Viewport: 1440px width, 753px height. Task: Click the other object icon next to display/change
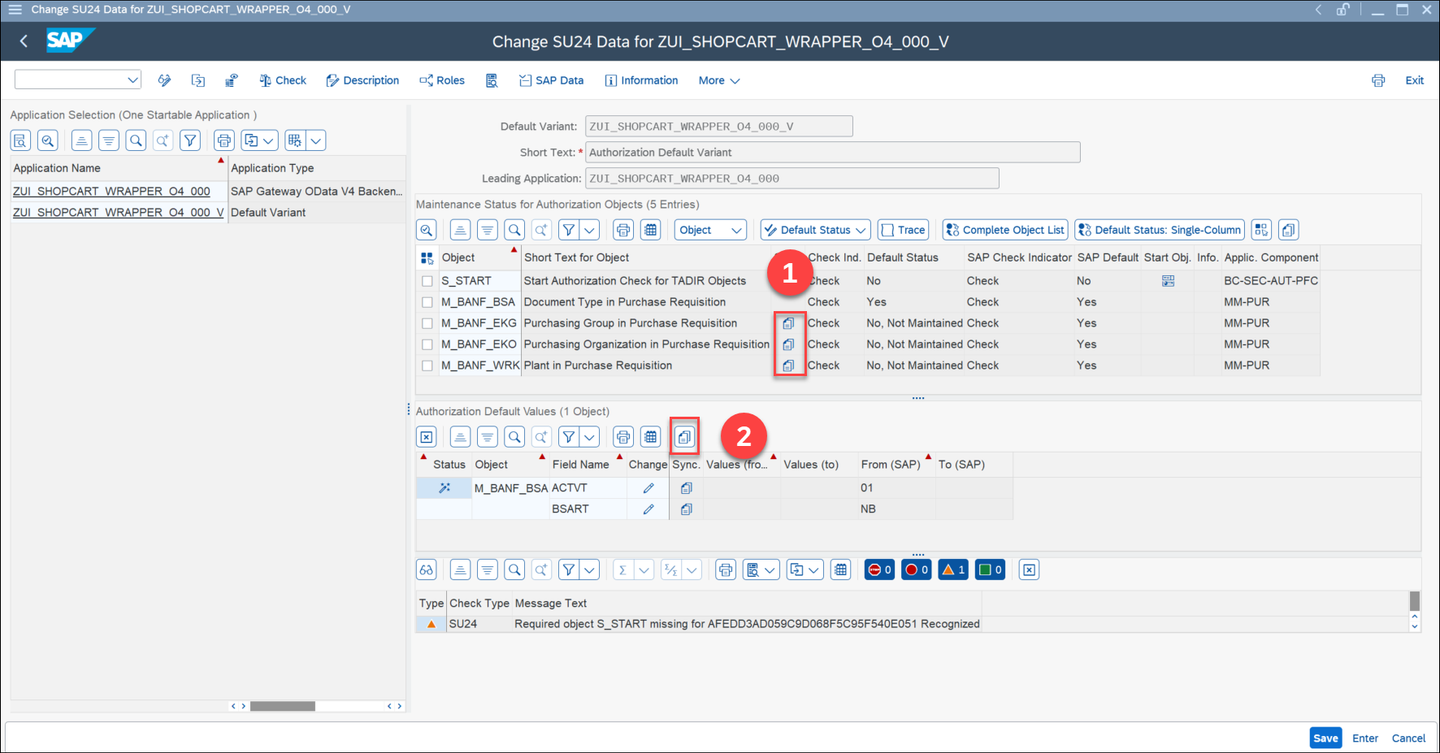[x=198, y=80]
